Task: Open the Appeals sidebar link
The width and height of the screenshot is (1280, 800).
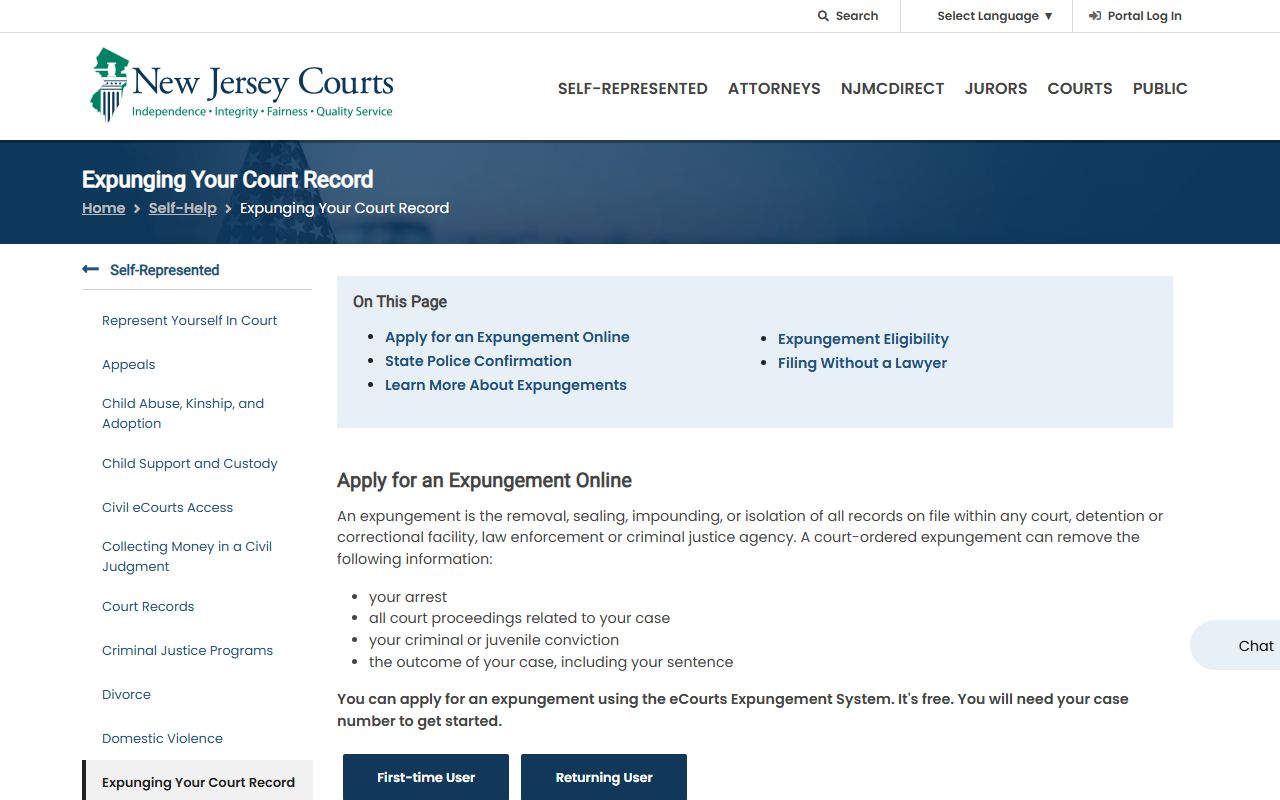Action: [129, 364]
